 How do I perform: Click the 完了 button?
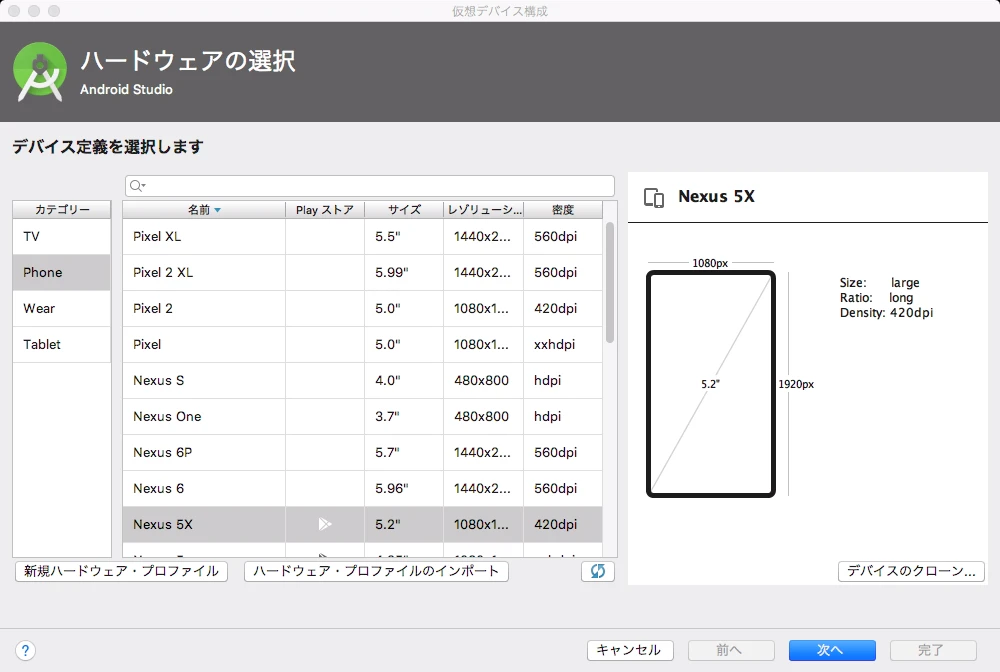[932, 650]
